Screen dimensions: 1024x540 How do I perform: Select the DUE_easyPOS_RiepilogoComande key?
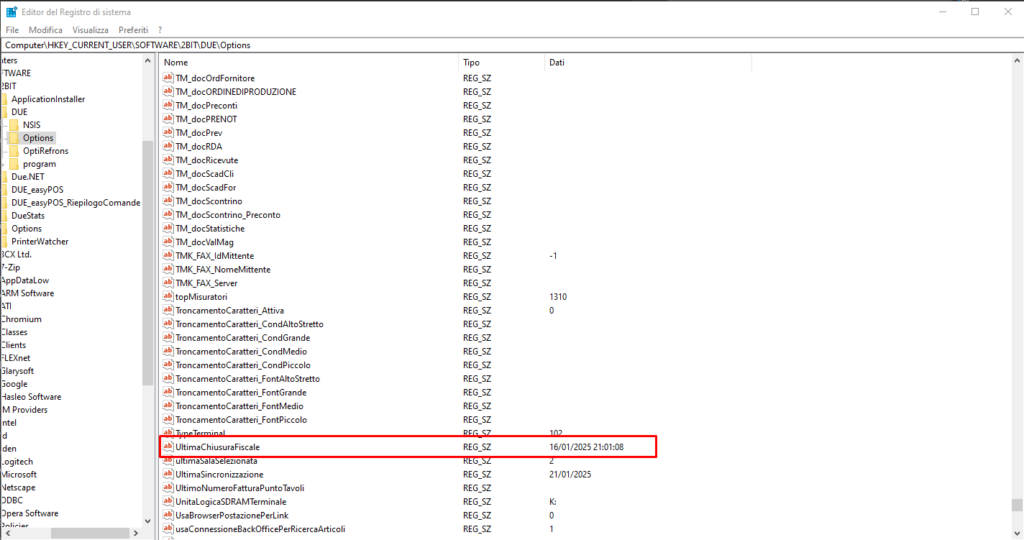click(76, 202)
